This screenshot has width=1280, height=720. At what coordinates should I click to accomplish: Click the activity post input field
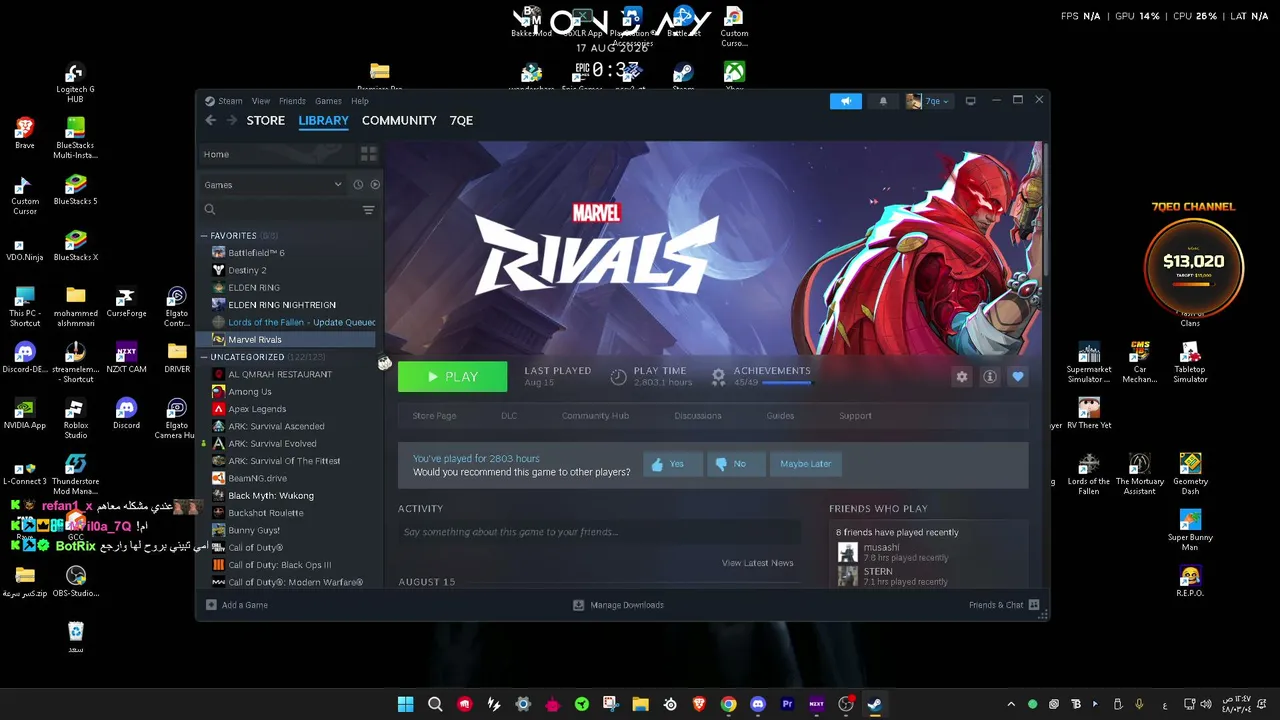click(x=599, y=532)
